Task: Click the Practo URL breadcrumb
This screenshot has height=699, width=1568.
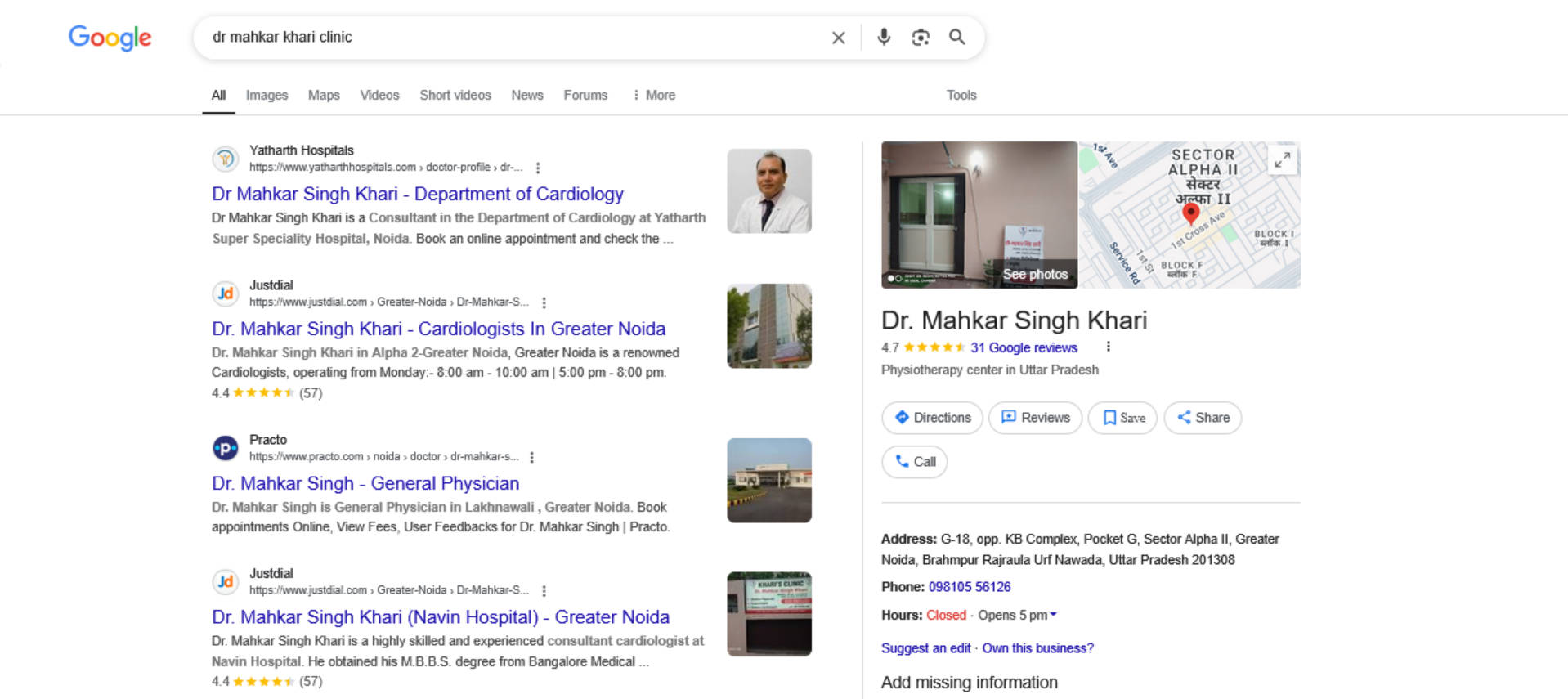Action: tap(384, 457)
